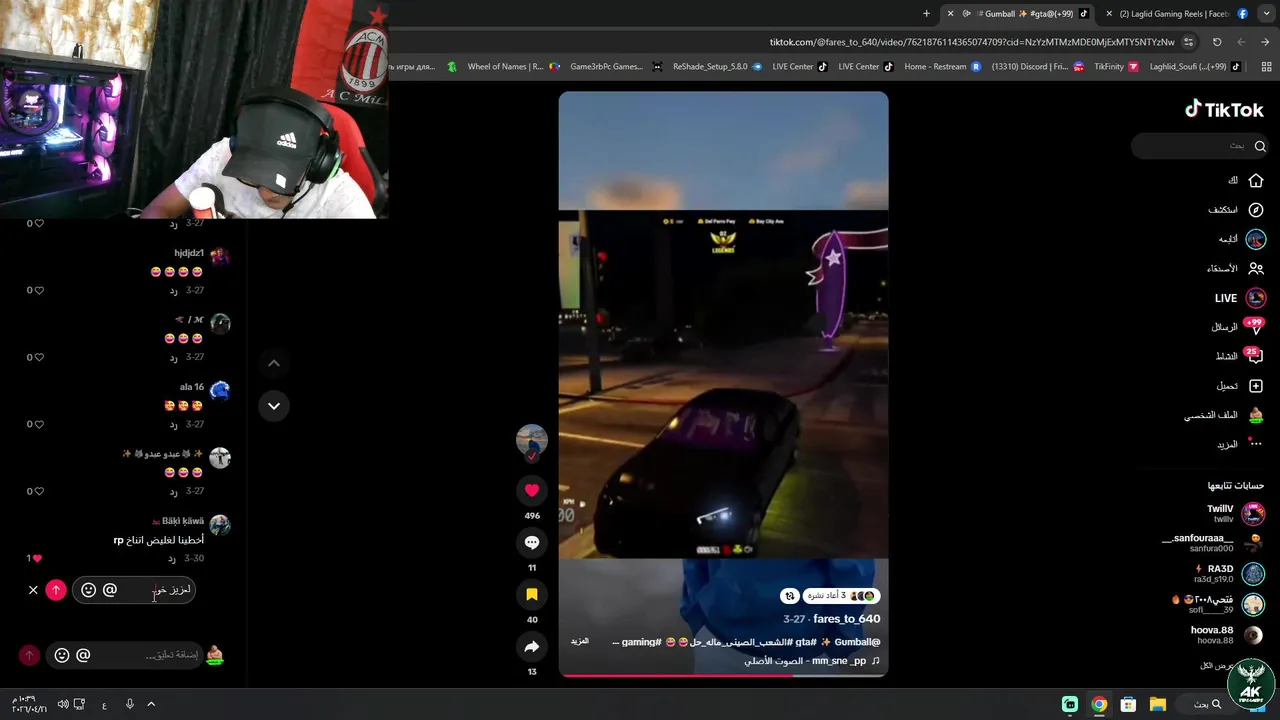Screen dimensions: 1280x720
Task: Open the Profile entry in the sidebar
Action: click(x=1224, y=415)
